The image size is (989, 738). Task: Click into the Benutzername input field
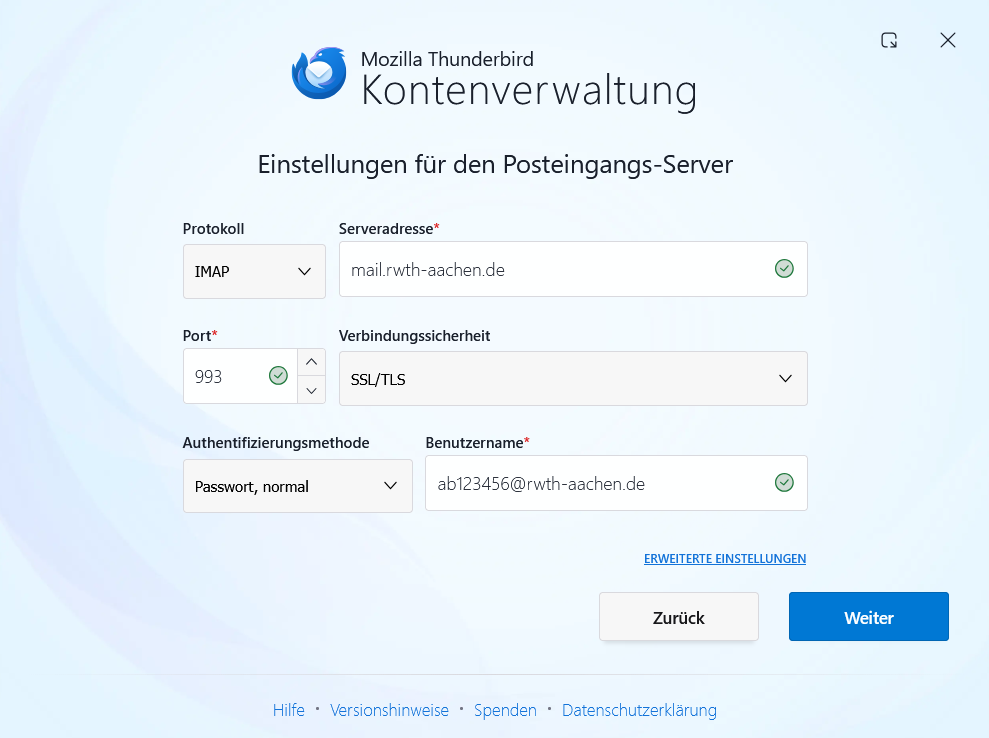(616, 483)
